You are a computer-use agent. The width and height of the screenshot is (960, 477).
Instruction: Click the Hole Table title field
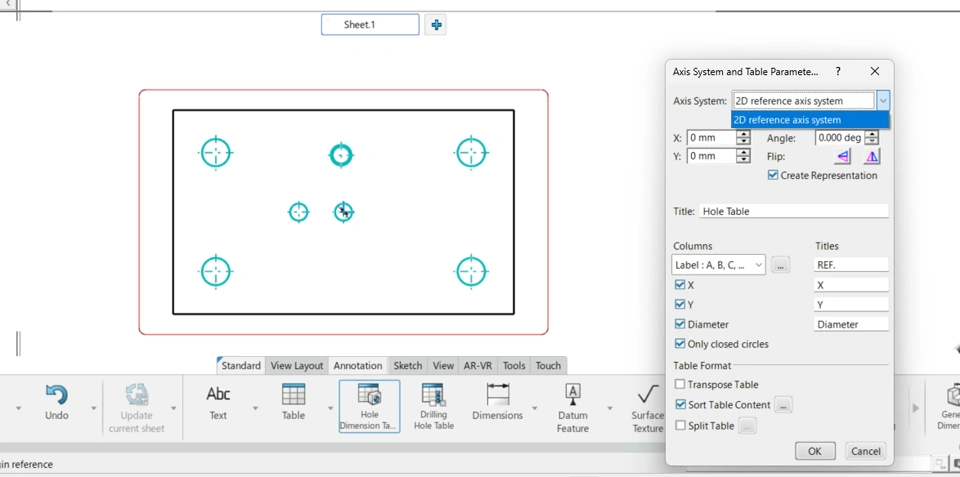pos(793,211)
